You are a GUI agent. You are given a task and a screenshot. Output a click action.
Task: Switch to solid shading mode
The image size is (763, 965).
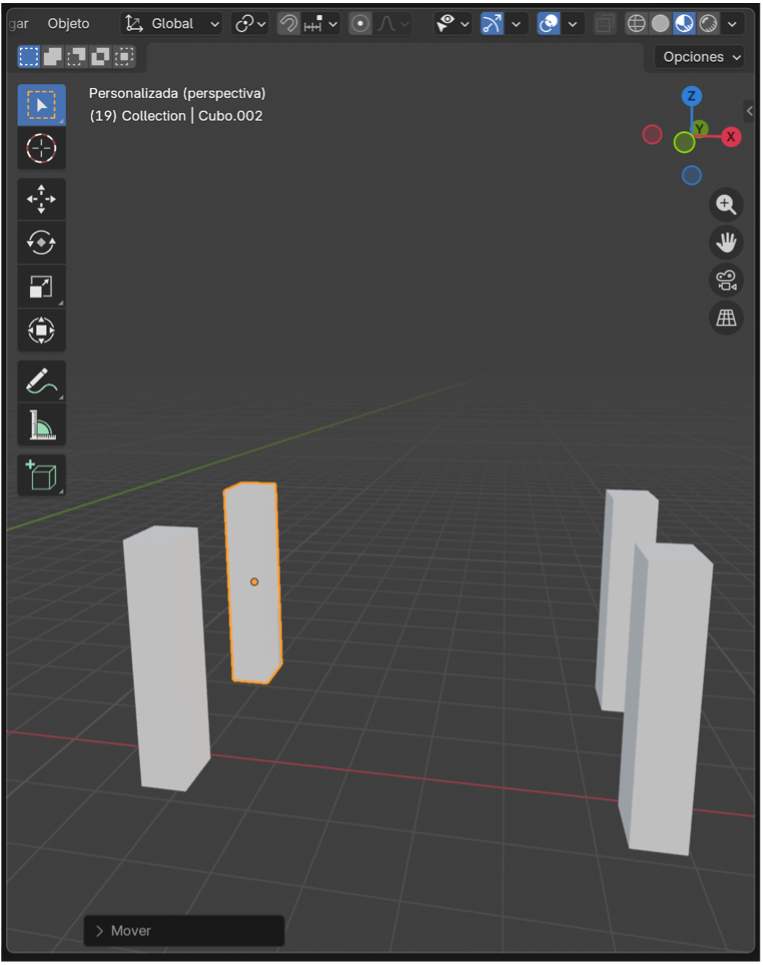point(660,24)
